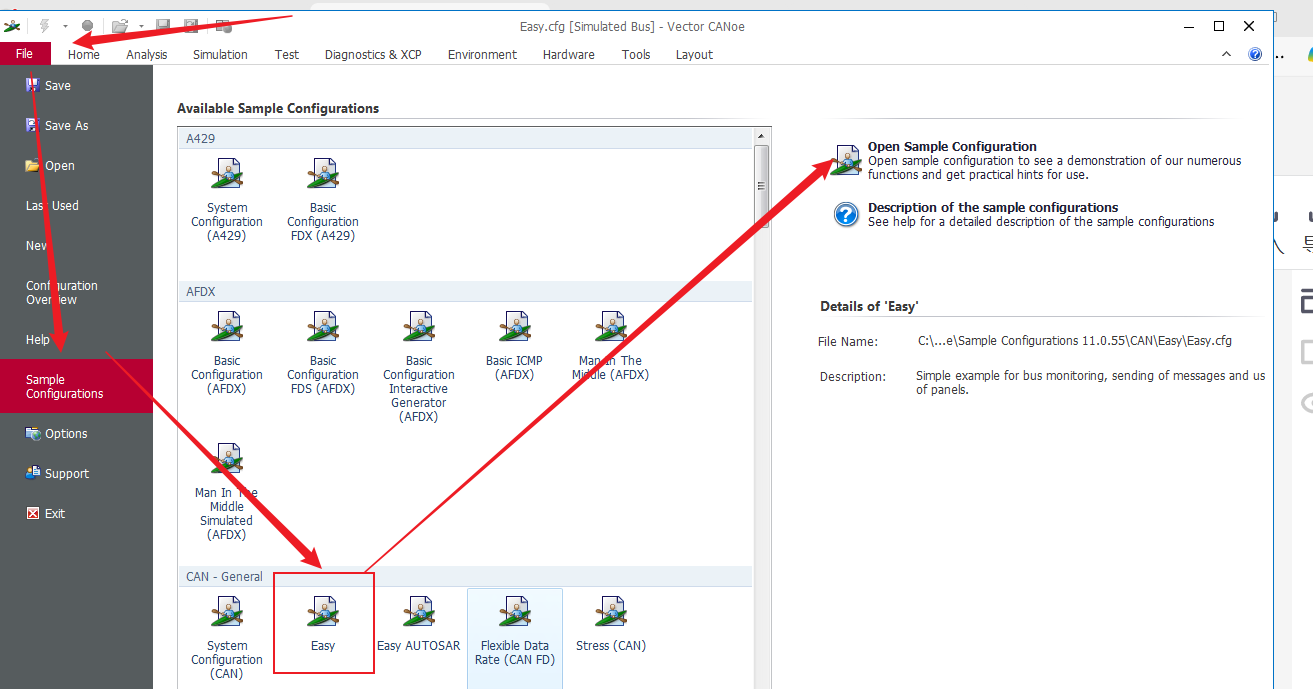
Task: Click the save configuration disk icon in toolbar
Action: coord(163,26)
